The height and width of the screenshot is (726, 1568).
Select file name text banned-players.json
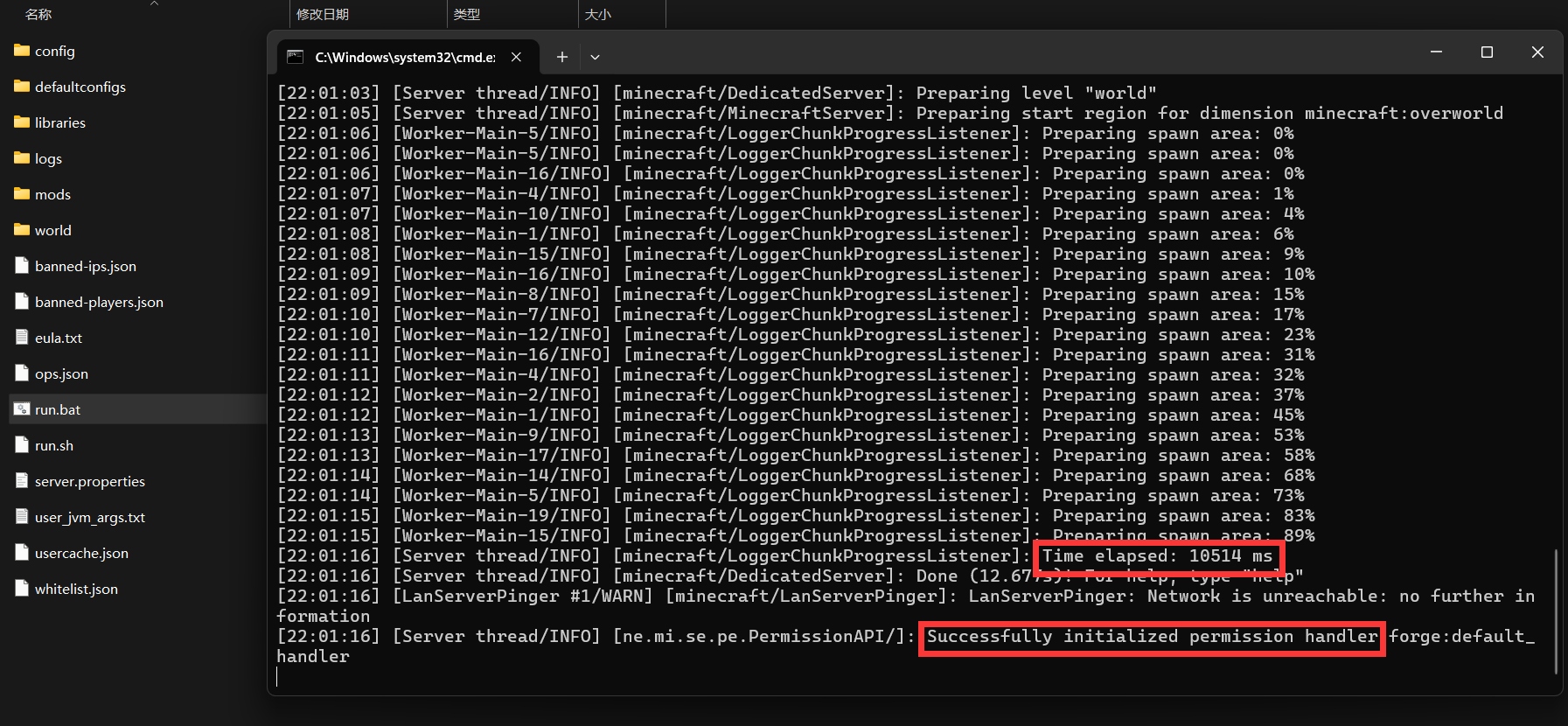point(99,302)
